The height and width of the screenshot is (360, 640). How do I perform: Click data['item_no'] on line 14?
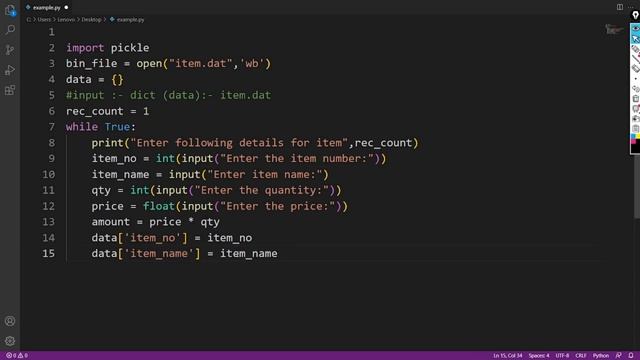[139, 238]
